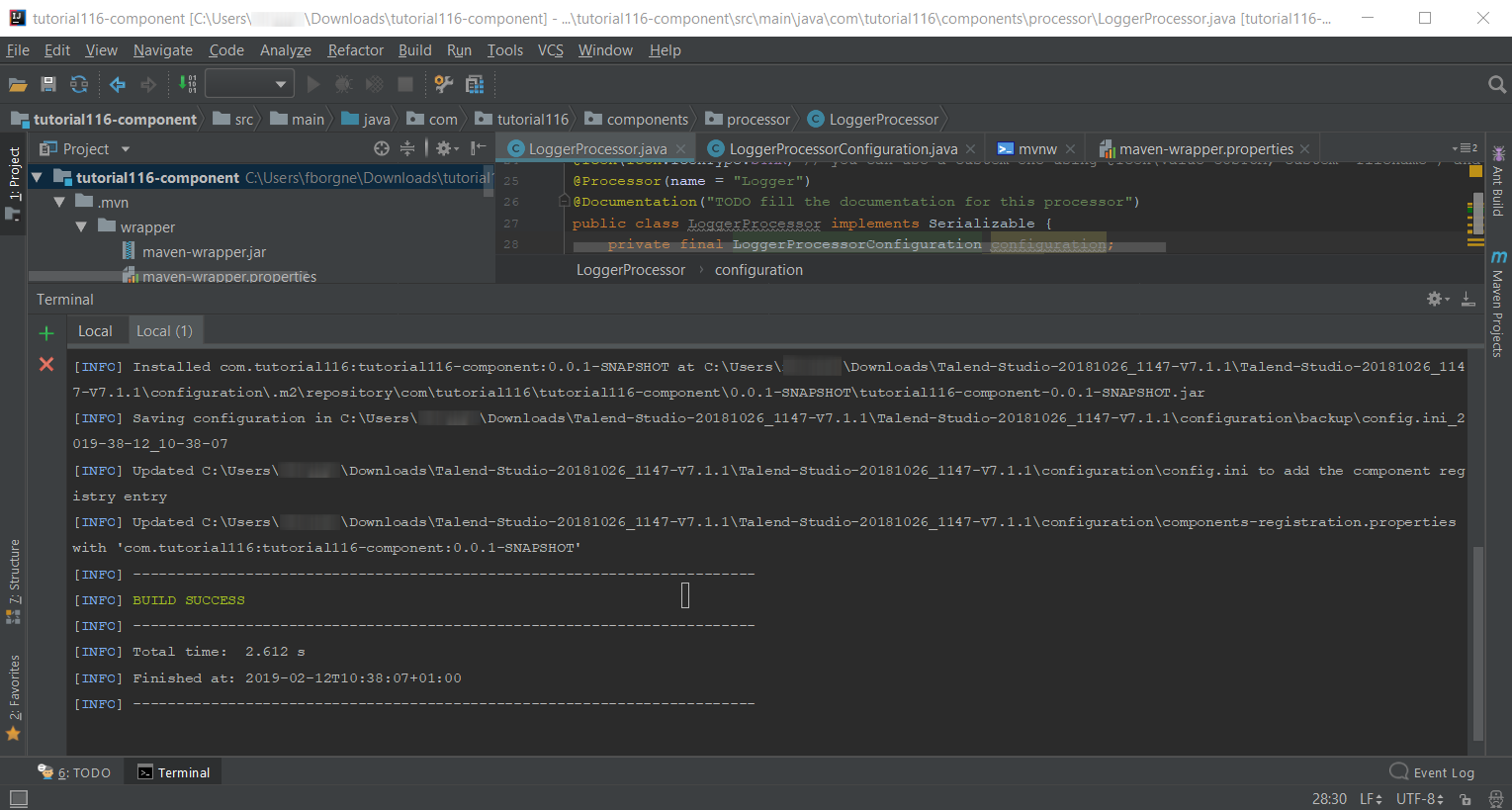This screenshot has height=810, width=1512.
Task: Switch to the Local (1) terminal tab
Action: pos(164,331)
